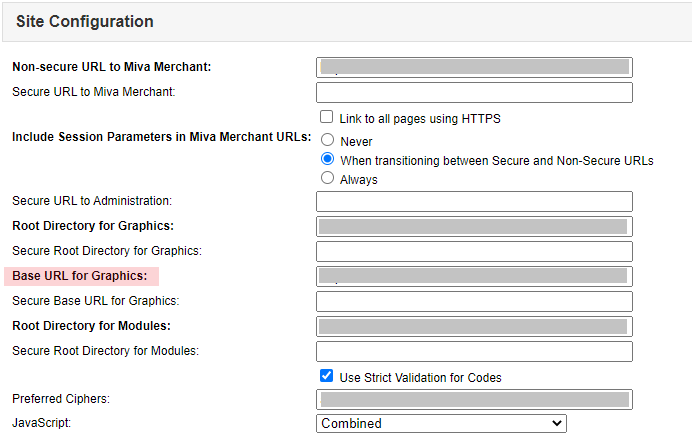
Task: Click the Site Configuration heading
Action: pos(85,21)
